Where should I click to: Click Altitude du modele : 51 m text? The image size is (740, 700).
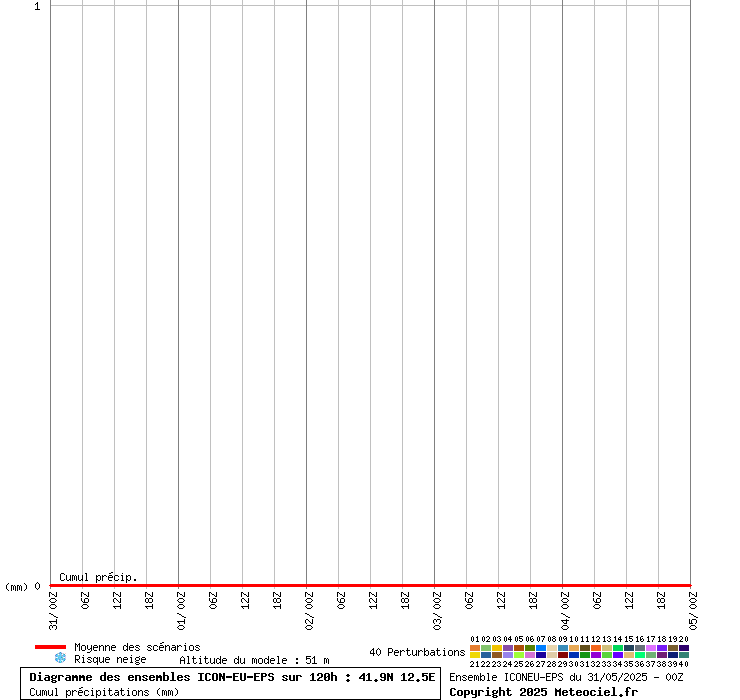click(x=254, y=660)
